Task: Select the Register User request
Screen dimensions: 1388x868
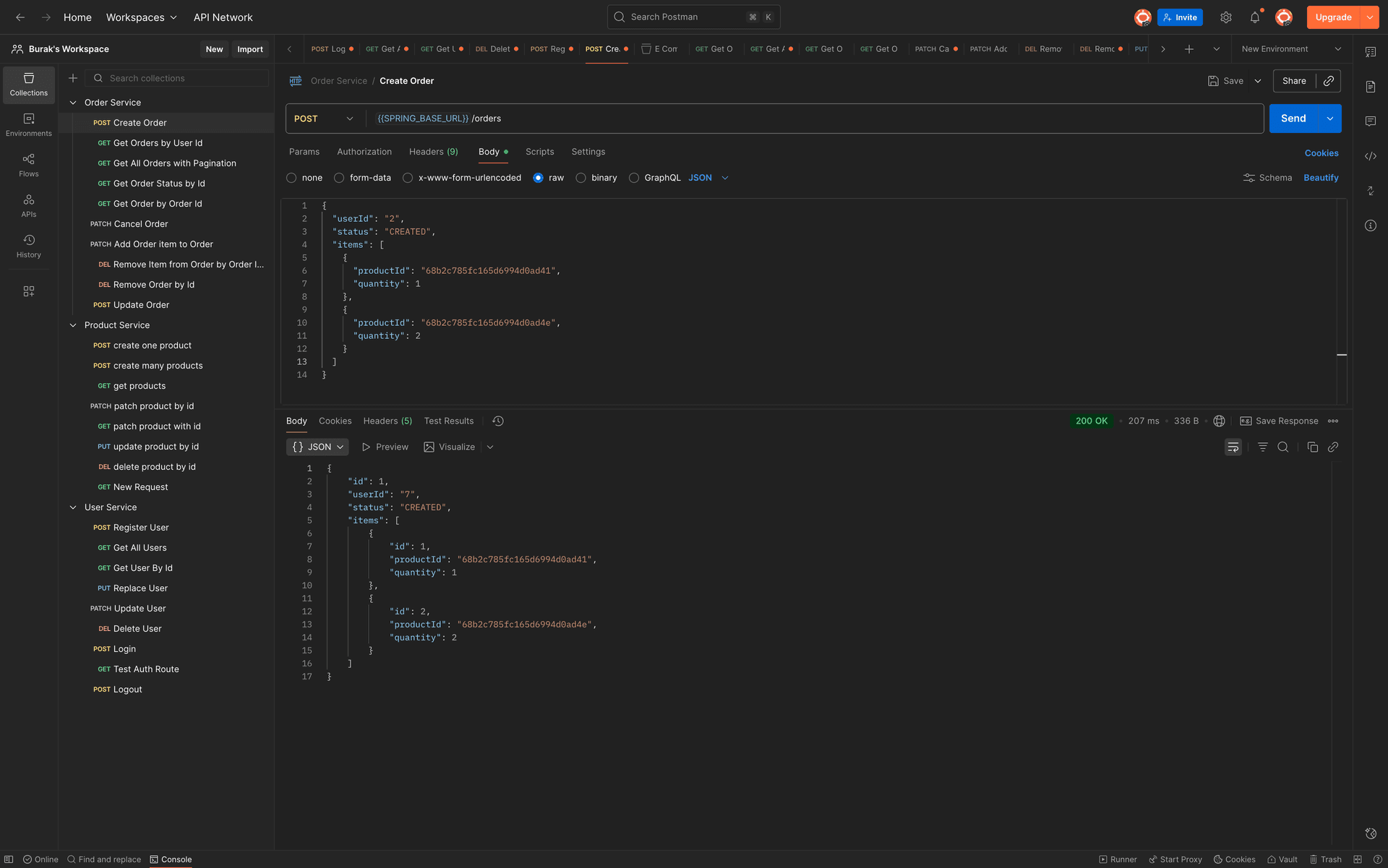Action: [138, 527]
